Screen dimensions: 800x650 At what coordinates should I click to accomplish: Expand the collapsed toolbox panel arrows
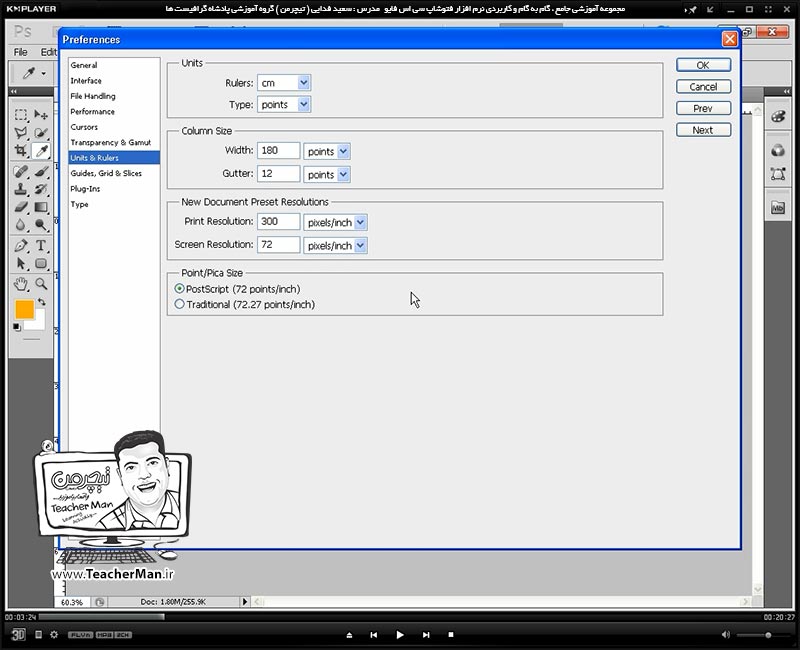click(x=14, y=91)
